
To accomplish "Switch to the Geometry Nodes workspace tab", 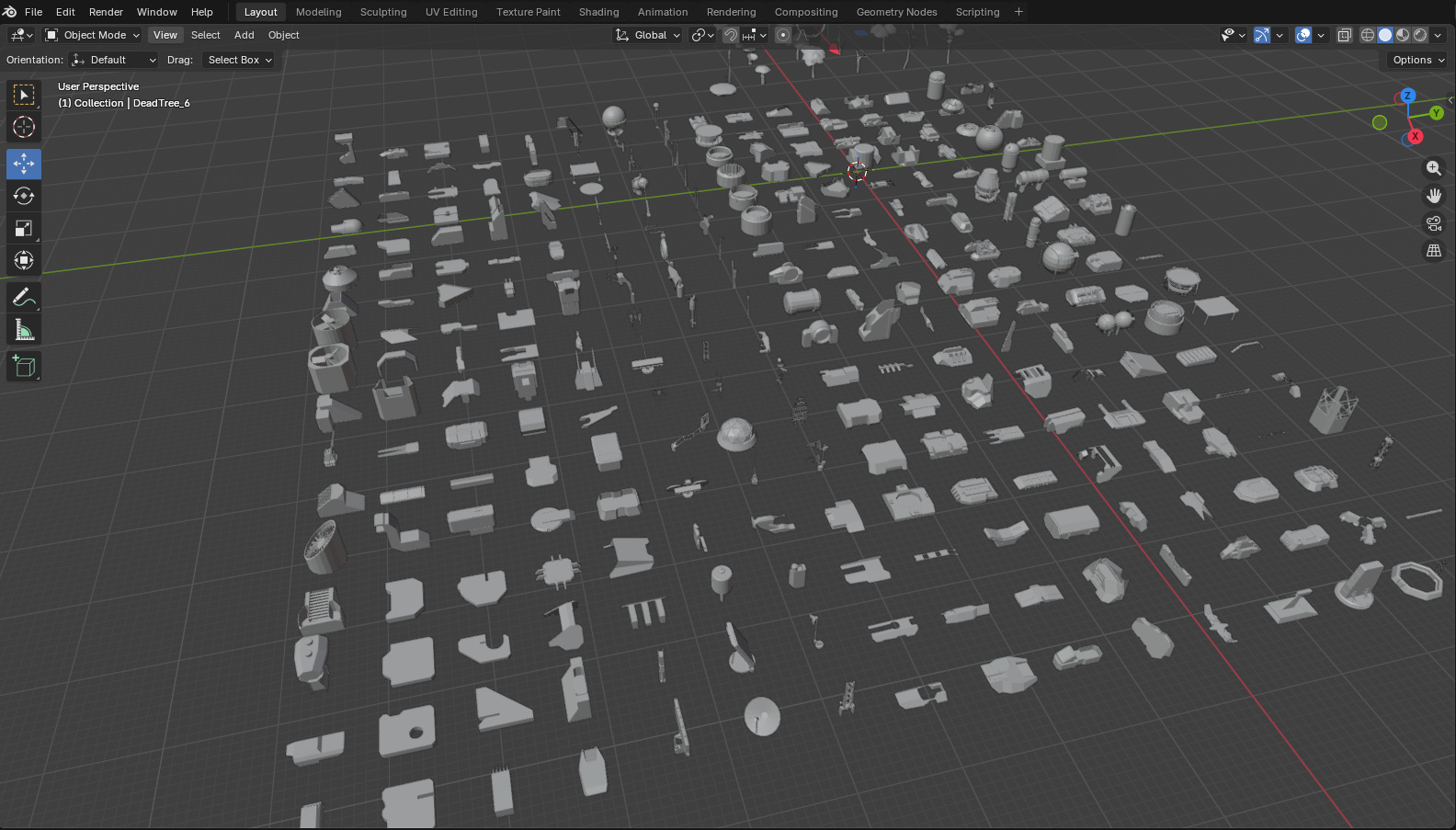I will [896, 12].
